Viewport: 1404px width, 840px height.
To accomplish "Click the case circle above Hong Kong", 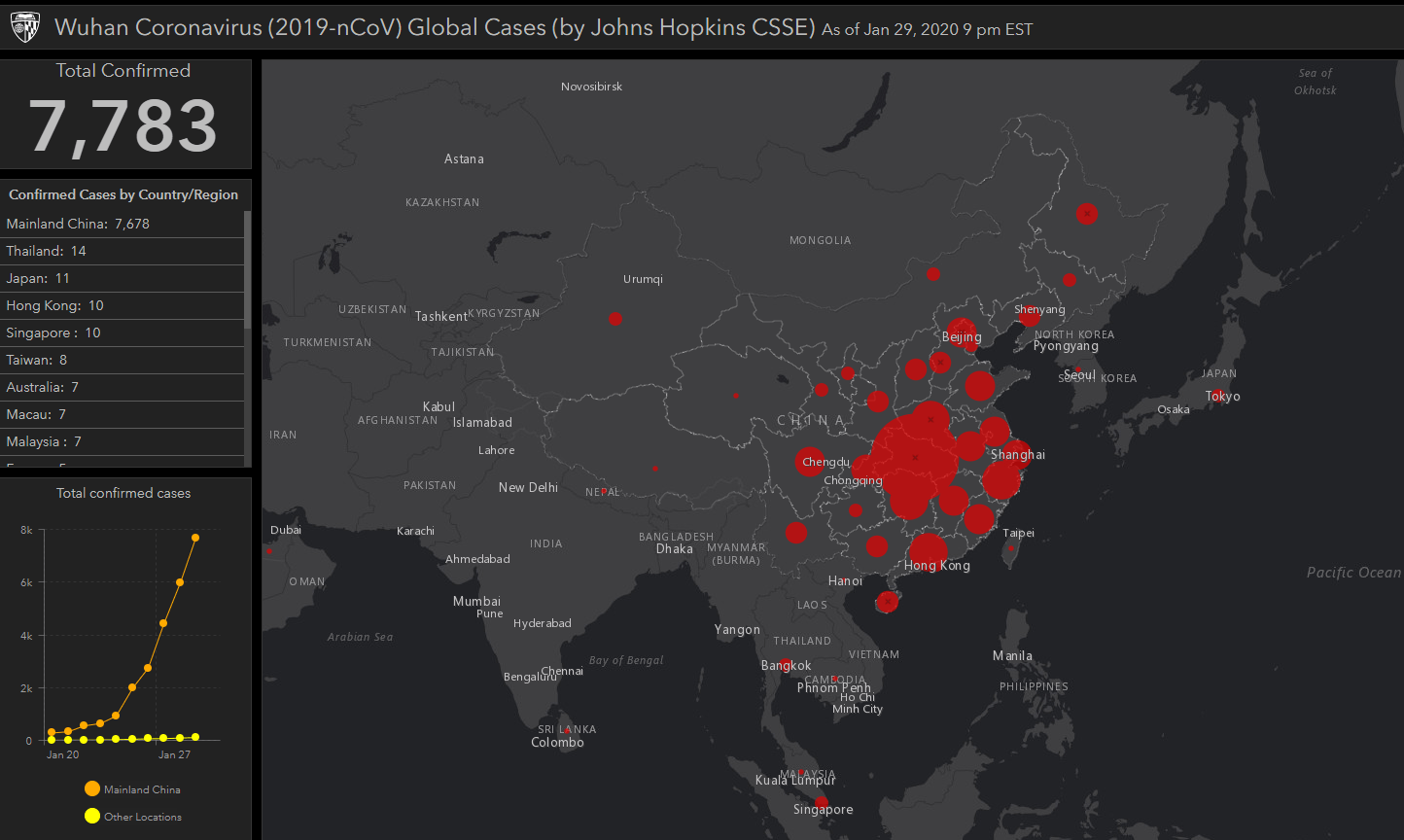I will [929, 551].
